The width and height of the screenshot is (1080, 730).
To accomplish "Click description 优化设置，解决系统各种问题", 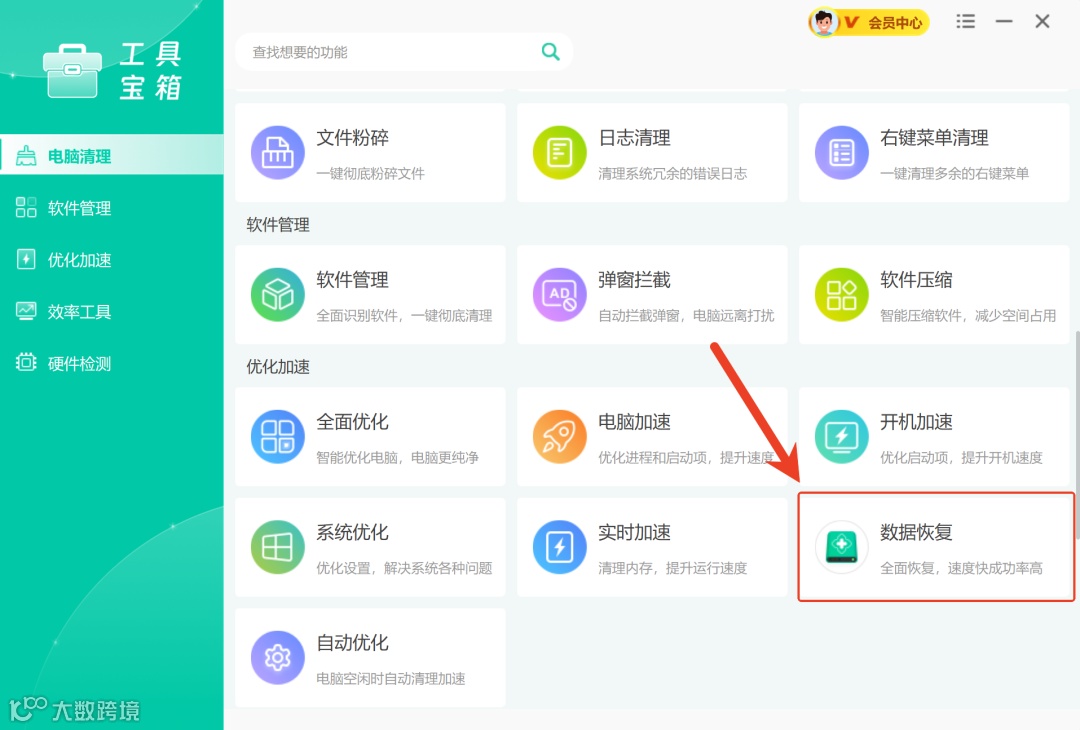I will coord(404,568).
